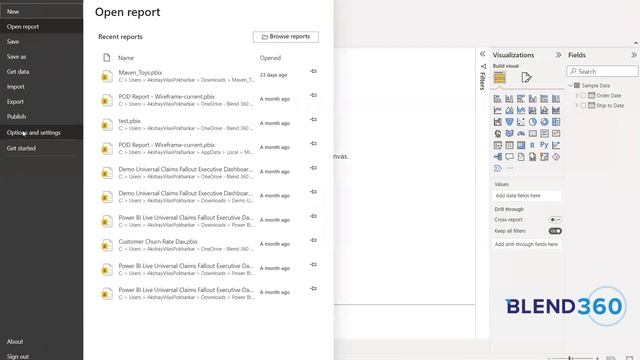The height and width of the screenshot is (360, 640).
Task: Switch to the Build visual pane
Action: point(500,77)
